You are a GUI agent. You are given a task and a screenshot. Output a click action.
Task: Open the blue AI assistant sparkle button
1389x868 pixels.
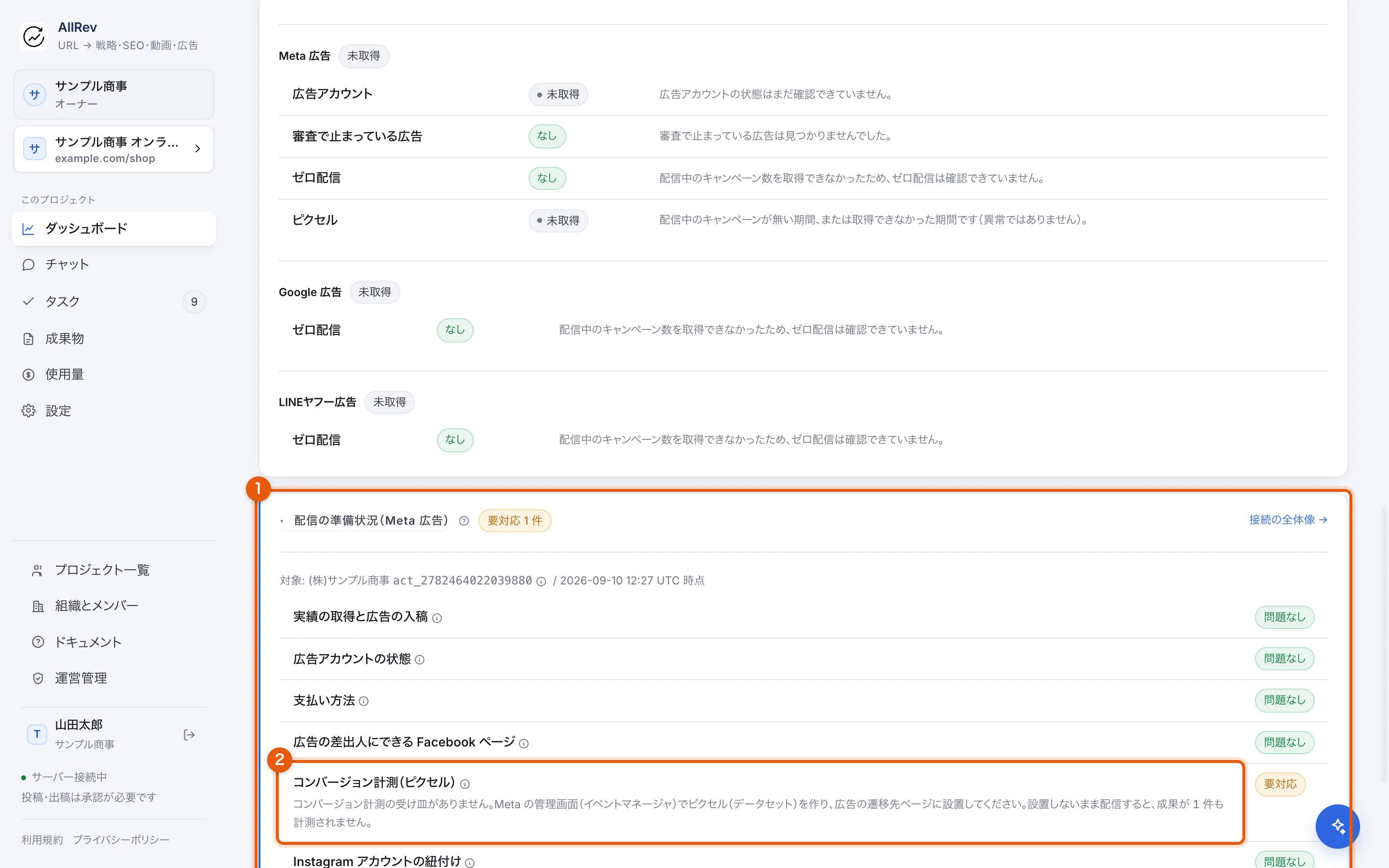1338,826
